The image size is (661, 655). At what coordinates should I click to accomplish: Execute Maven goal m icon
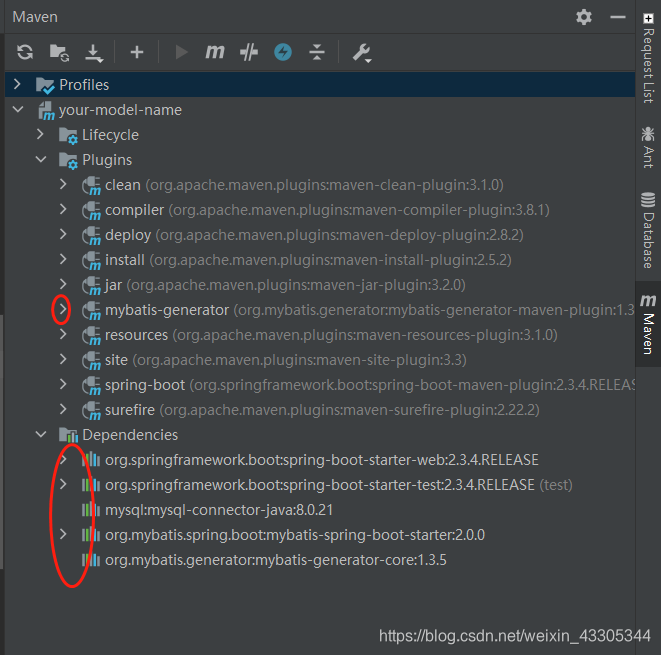pyautogui.click(x=215, y=52)
